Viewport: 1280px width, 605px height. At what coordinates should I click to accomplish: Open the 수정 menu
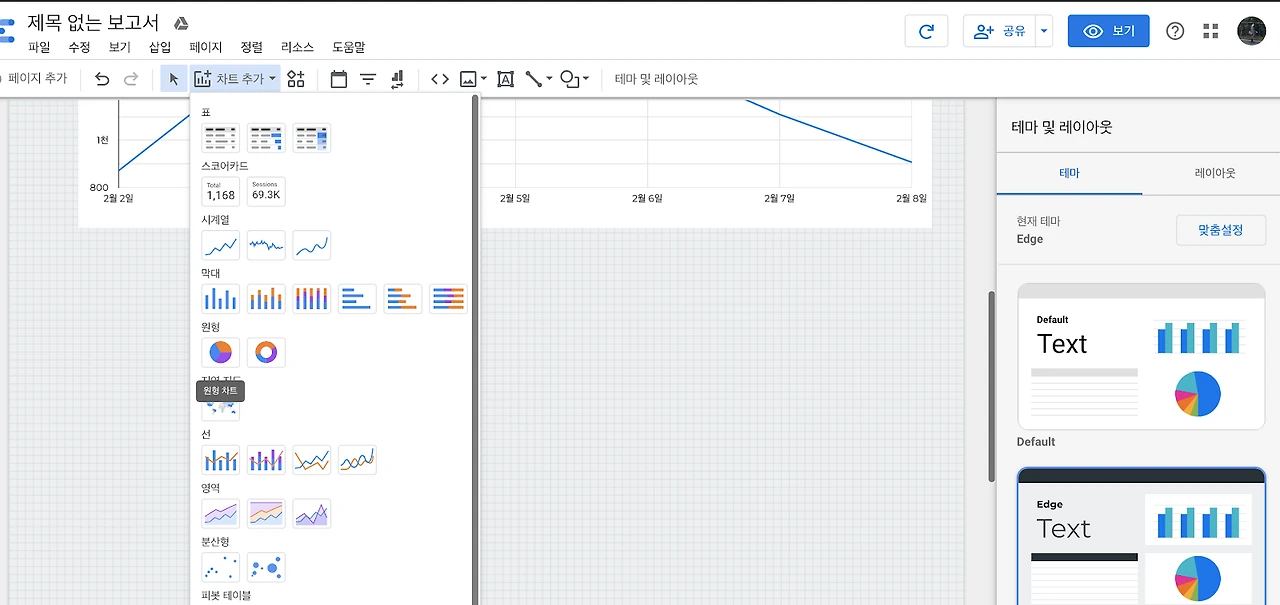(x=79, y=47)
